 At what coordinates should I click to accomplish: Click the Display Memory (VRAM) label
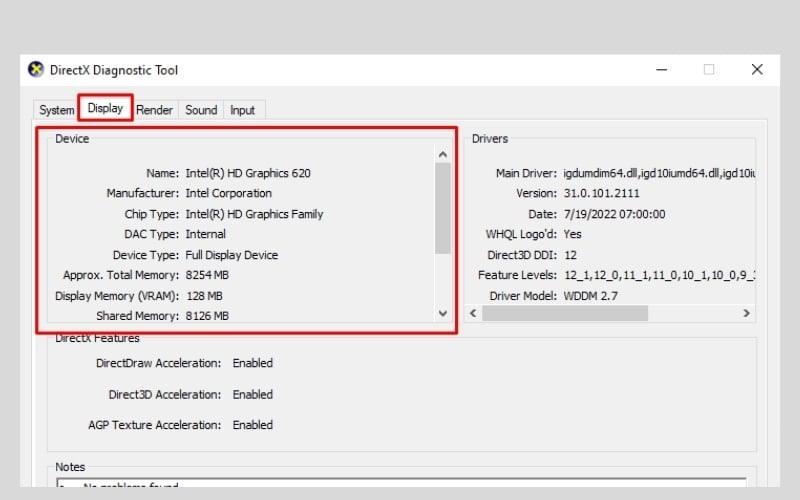117,296
